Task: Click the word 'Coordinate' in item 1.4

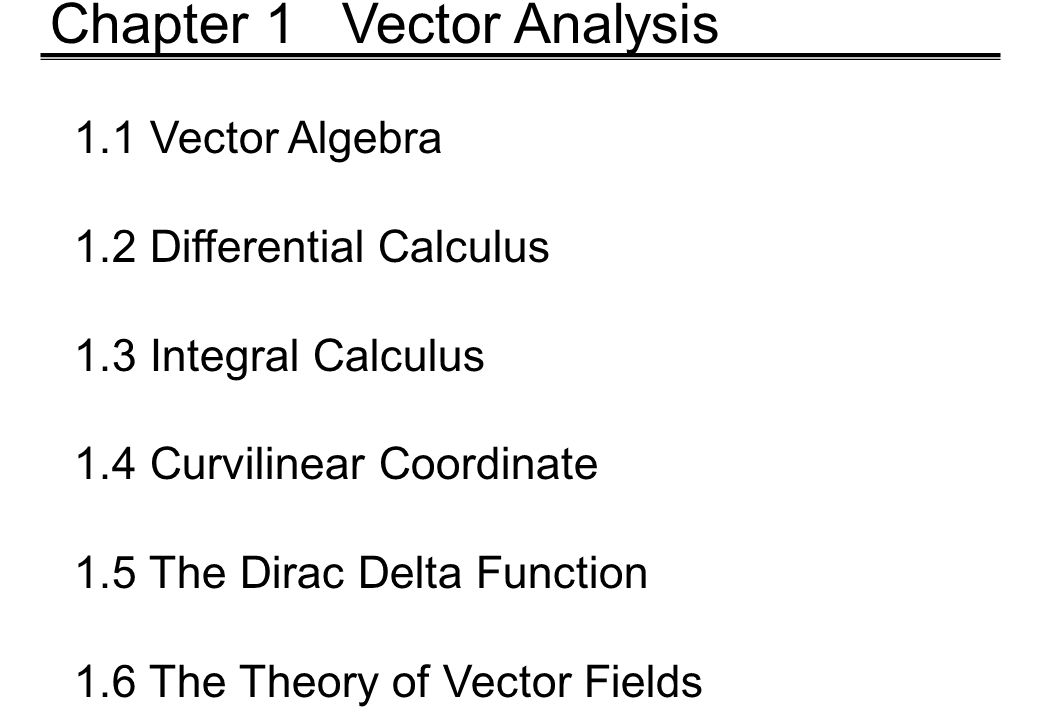Action: click(489, 463)
